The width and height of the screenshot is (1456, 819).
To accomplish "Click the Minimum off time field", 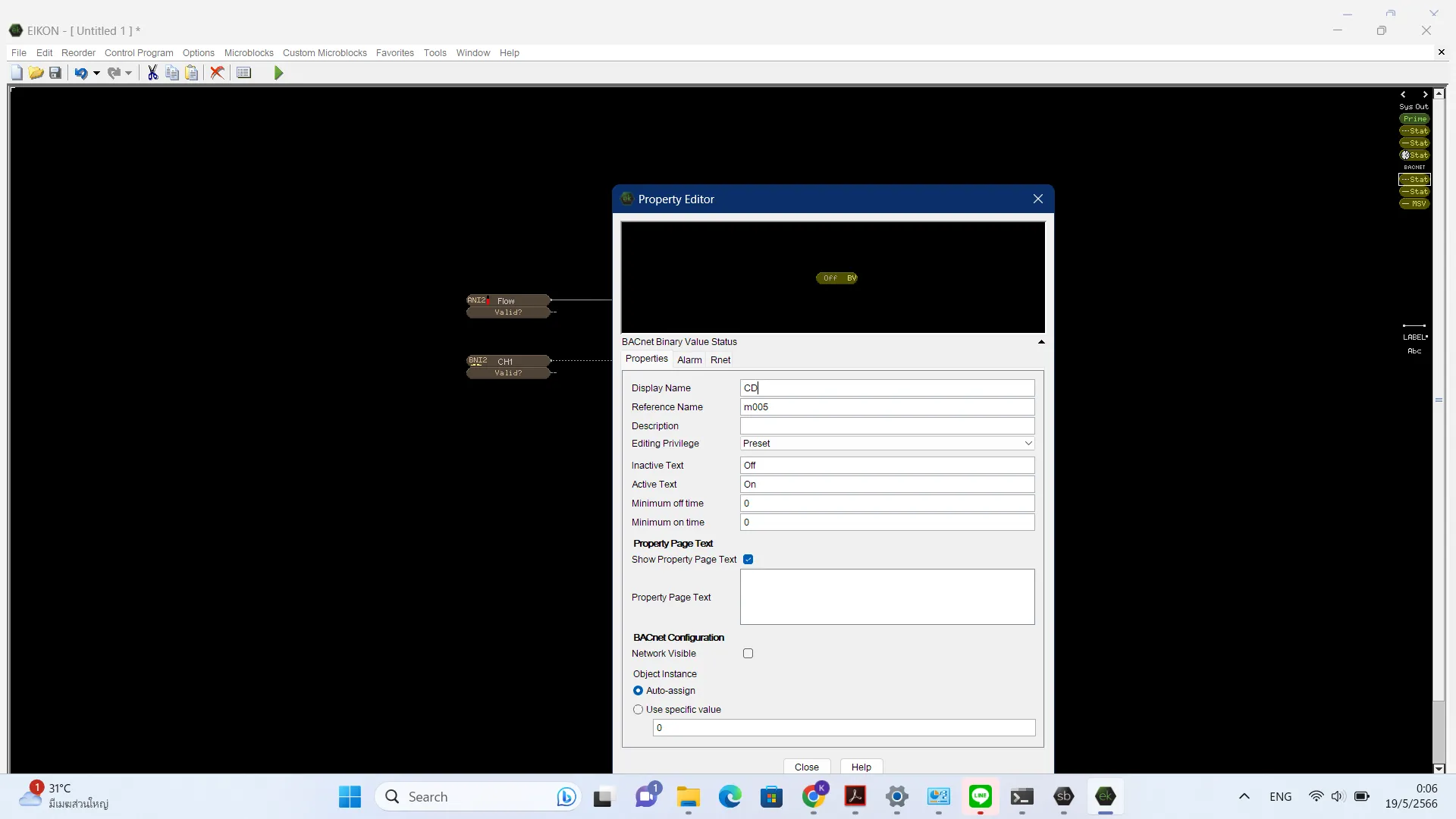I will point(887,504).
